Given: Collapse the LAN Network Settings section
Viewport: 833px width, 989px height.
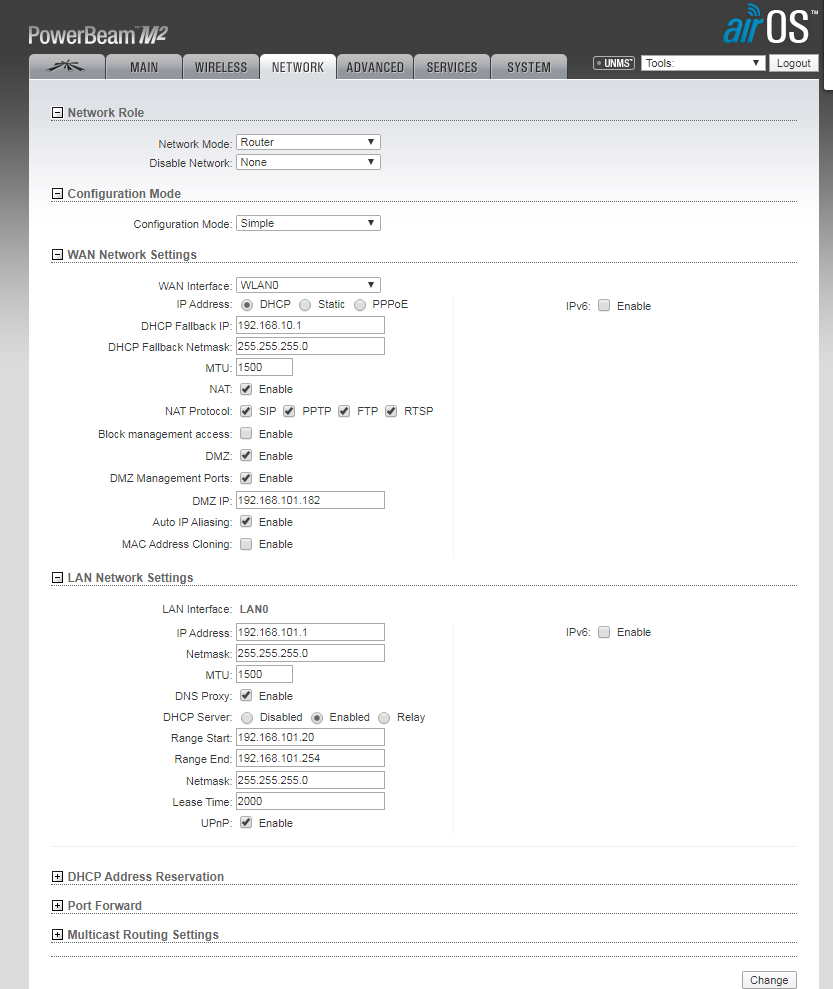Looking at the screenshot, I should tap(57, 577).
